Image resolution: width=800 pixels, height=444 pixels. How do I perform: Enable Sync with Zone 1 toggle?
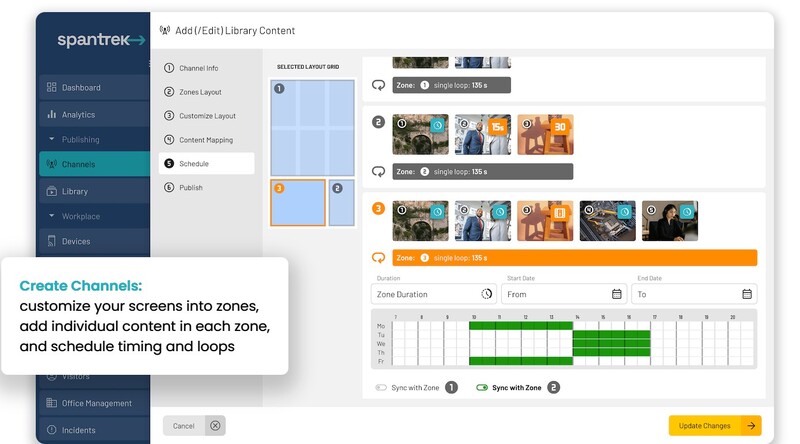click(381, 387)
